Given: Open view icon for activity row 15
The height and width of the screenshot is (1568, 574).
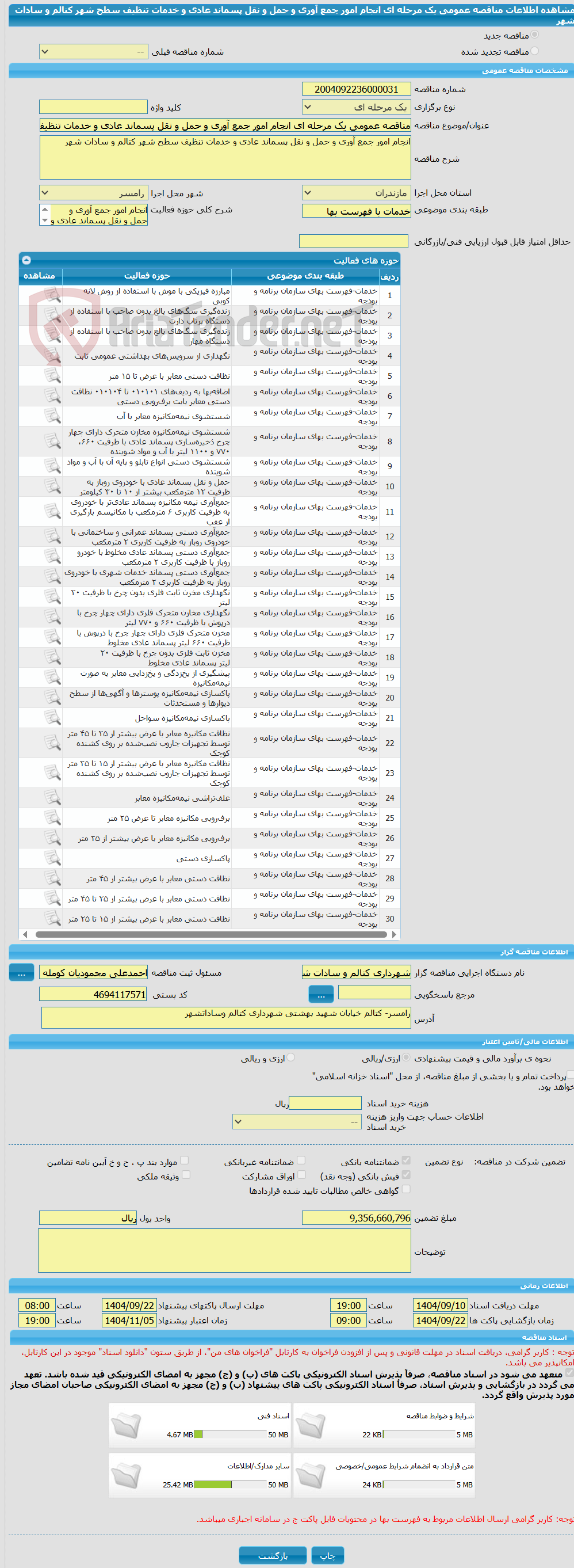Looking at the screenshot, I should click(53, 596).
